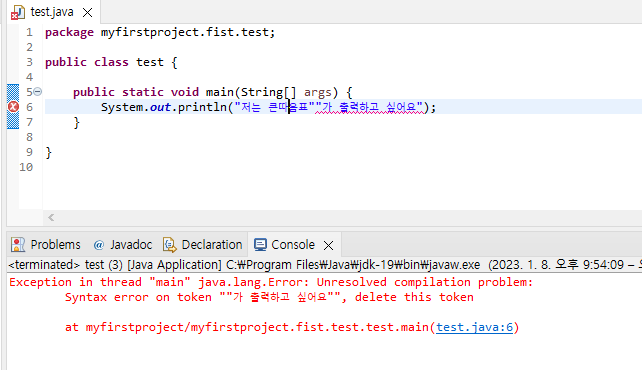
Task: Click line number 3 in the gutter
Action: click(29, 62)
